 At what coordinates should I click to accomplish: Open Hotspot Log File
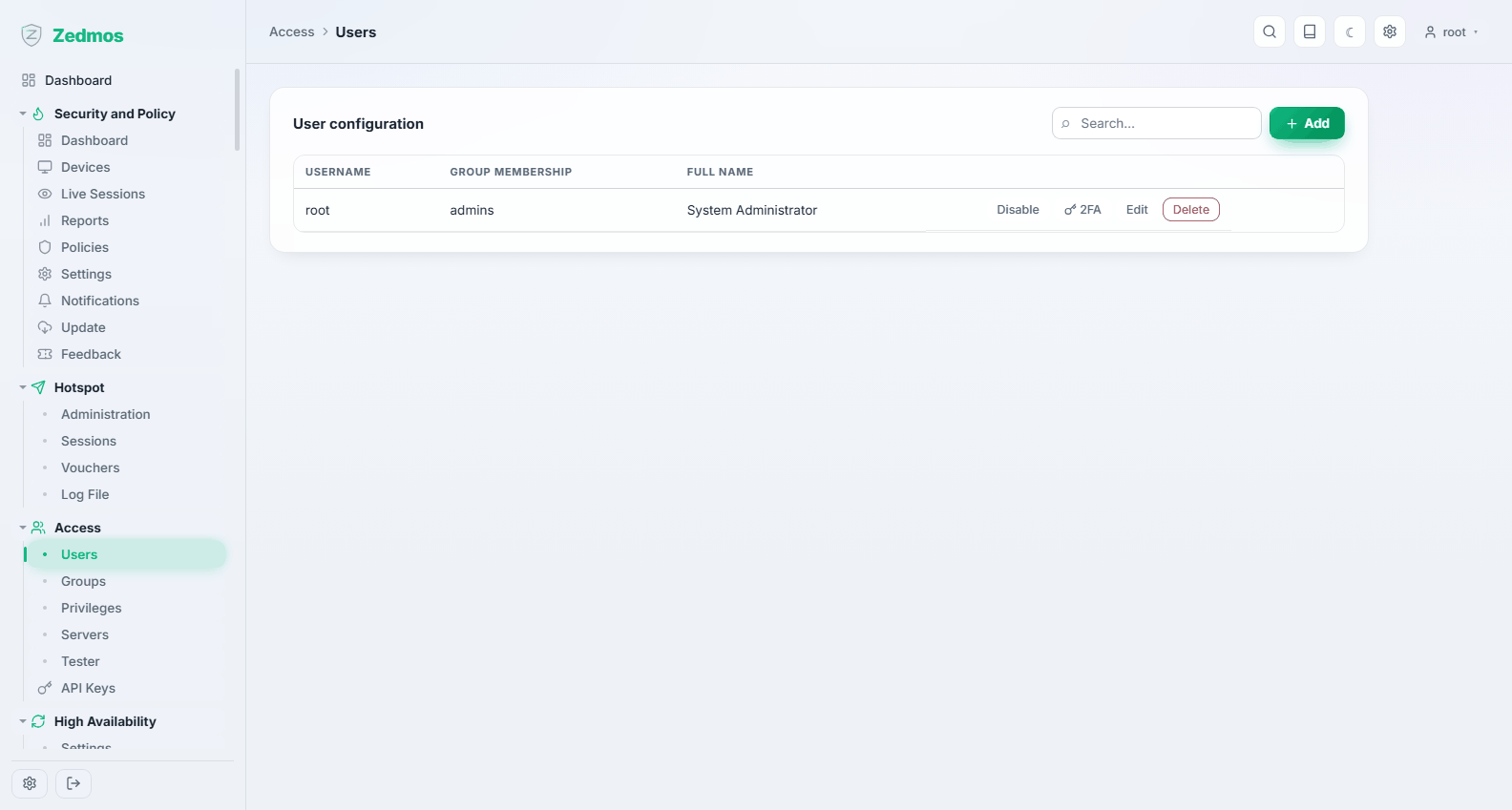click(84, 494)
